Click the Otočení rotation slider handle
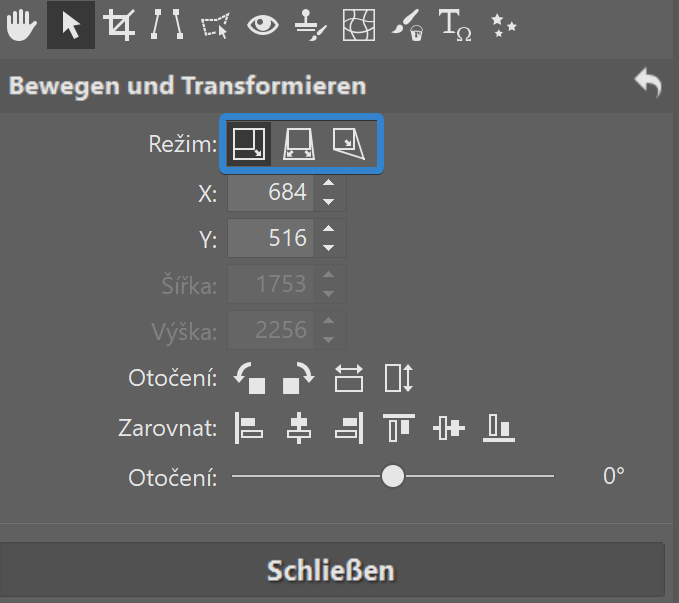The height and width of the screenshot is (603, 679). 393,476
